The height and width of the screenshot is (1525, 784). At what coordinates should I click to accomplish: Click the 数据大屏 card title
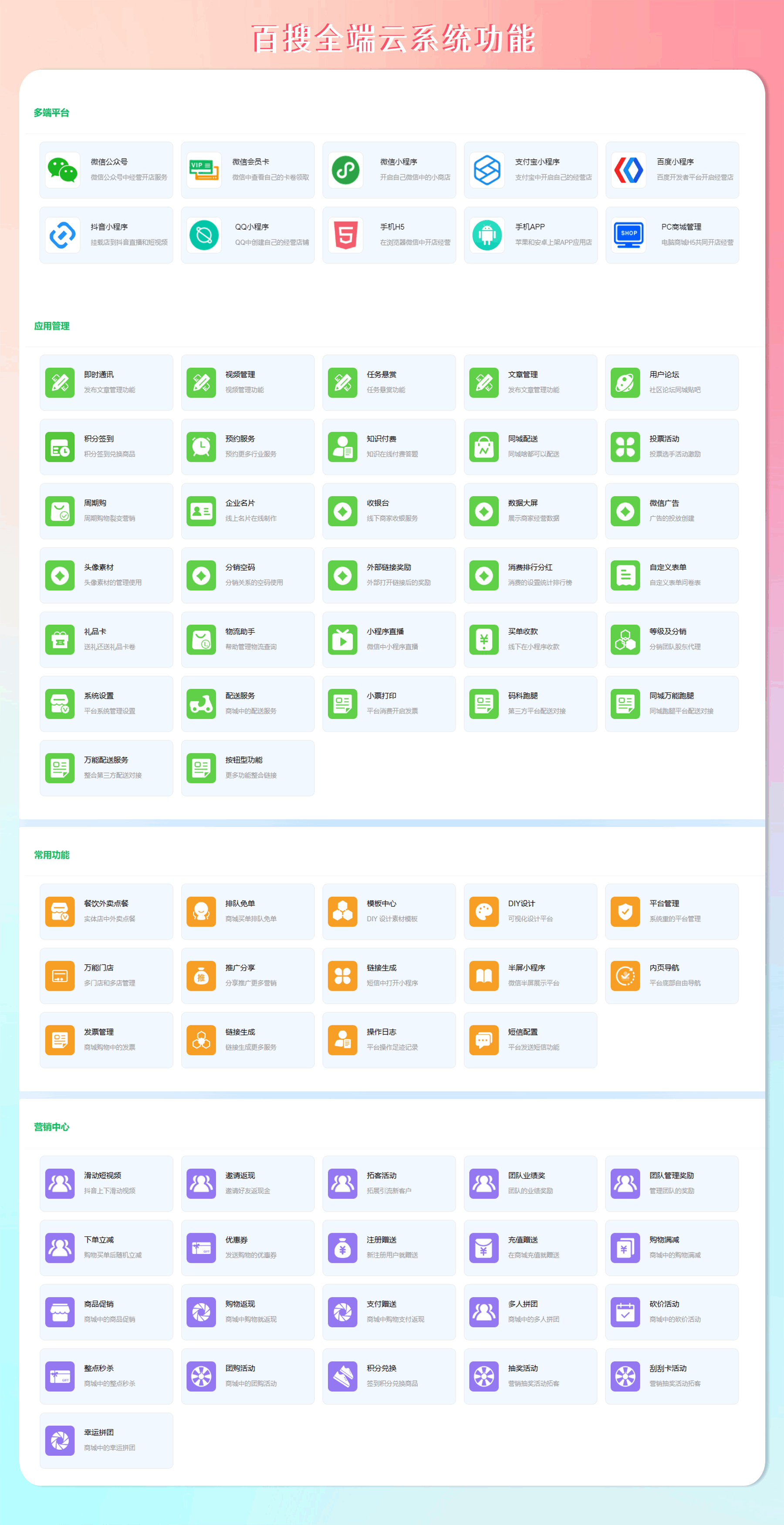coord(523,503)
